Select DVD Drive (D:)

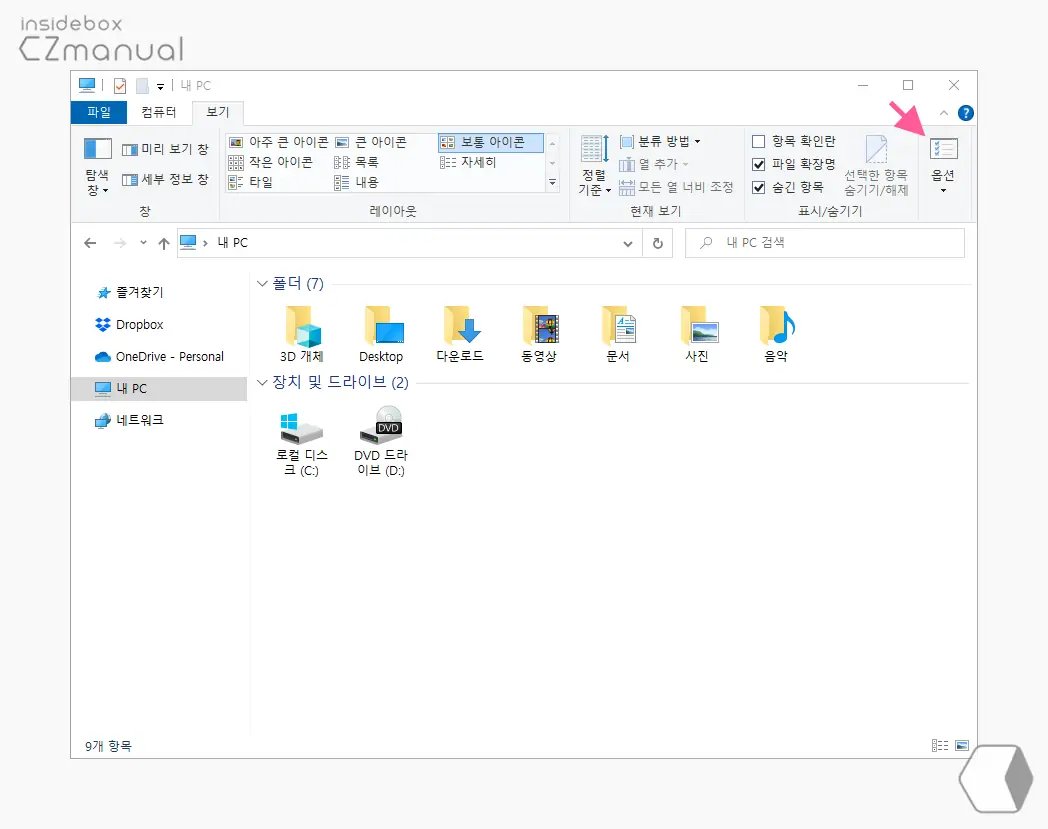(x=381, y=441)
